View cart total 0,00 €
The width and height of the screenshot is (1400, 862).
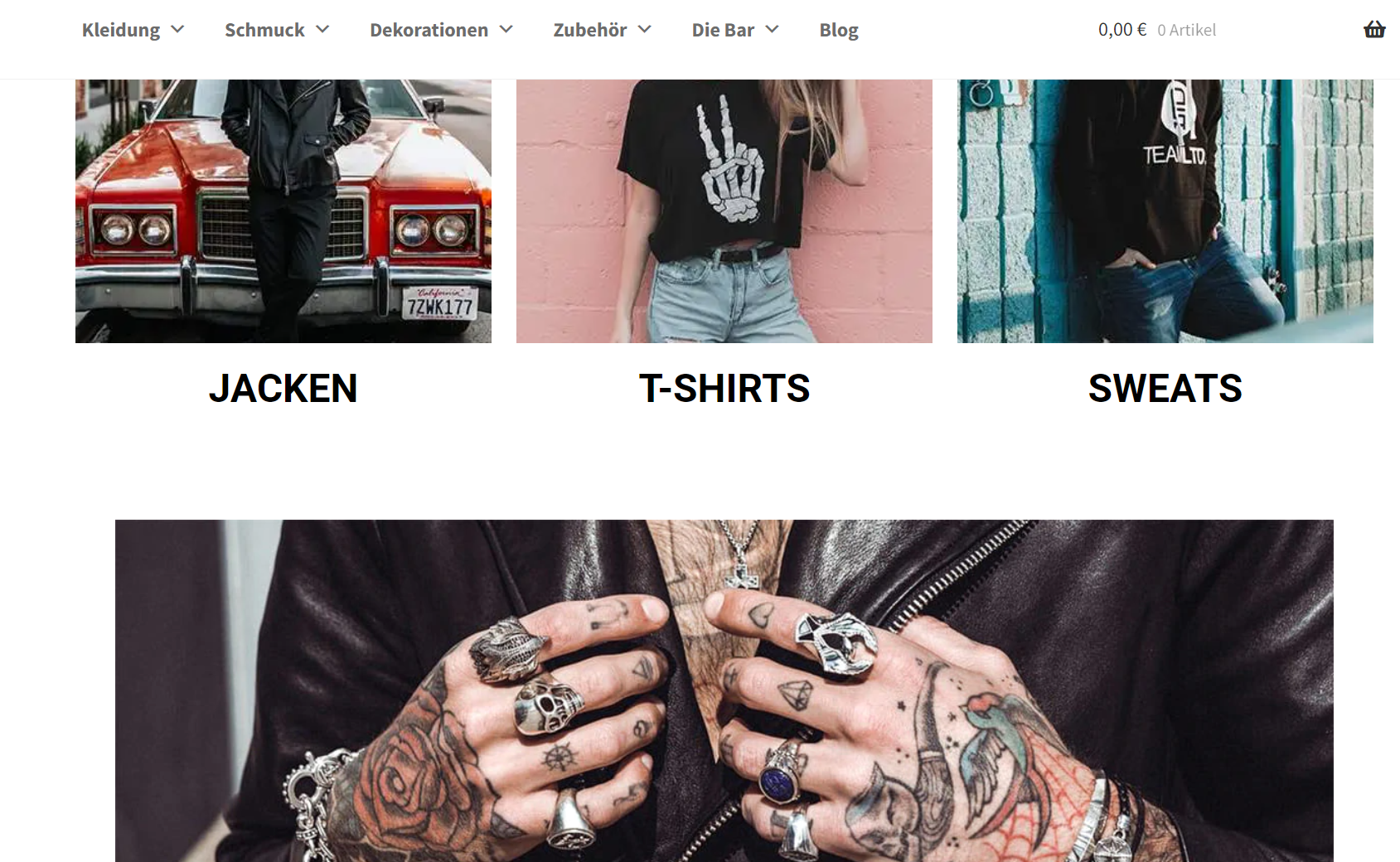pyautogui.click(x=1122, y=30)
